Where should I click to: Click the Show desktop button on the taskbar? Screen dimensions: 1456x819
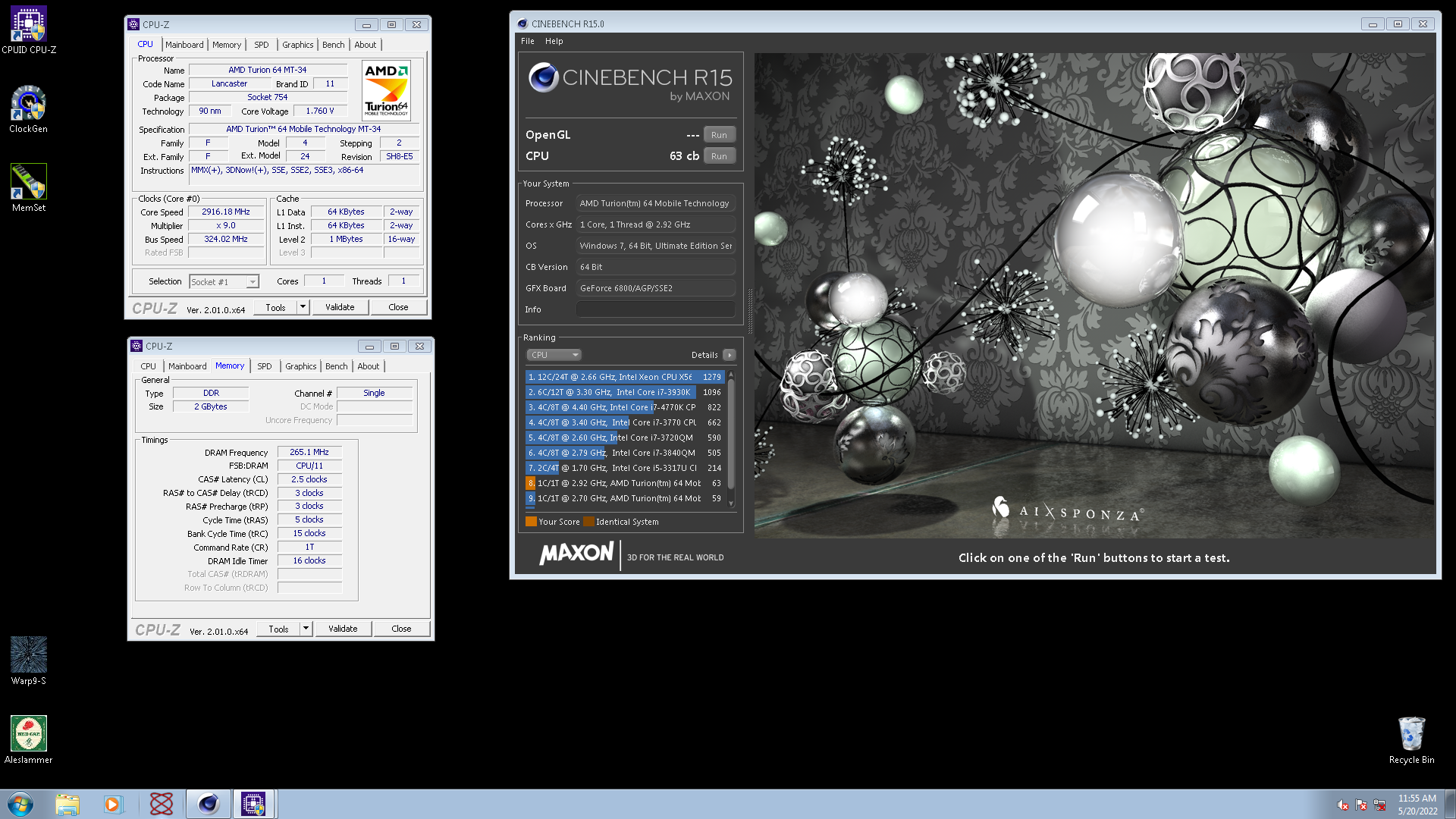[x=1450, y=804]
